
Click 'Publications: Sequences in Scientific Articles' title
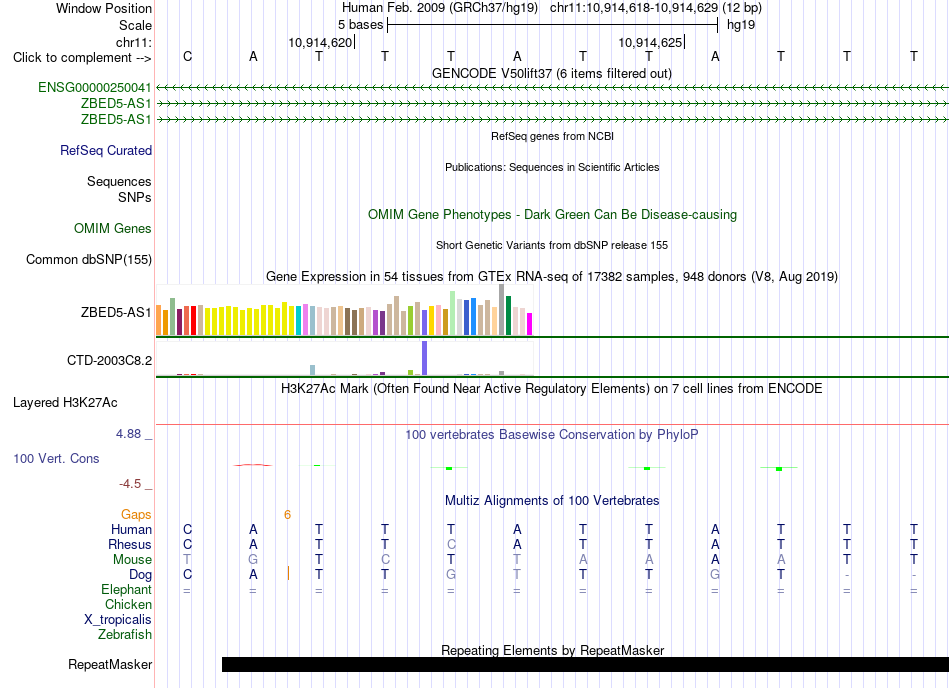click(552, 167)
